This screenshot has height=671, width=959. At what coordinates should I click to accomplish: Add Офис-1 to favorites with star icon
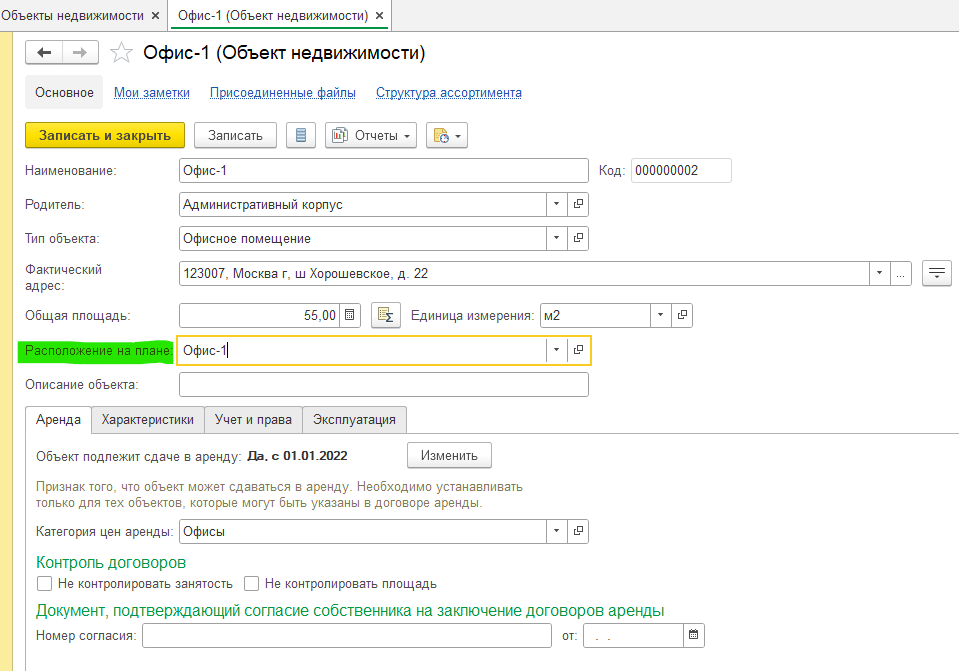tap(121, 53)
